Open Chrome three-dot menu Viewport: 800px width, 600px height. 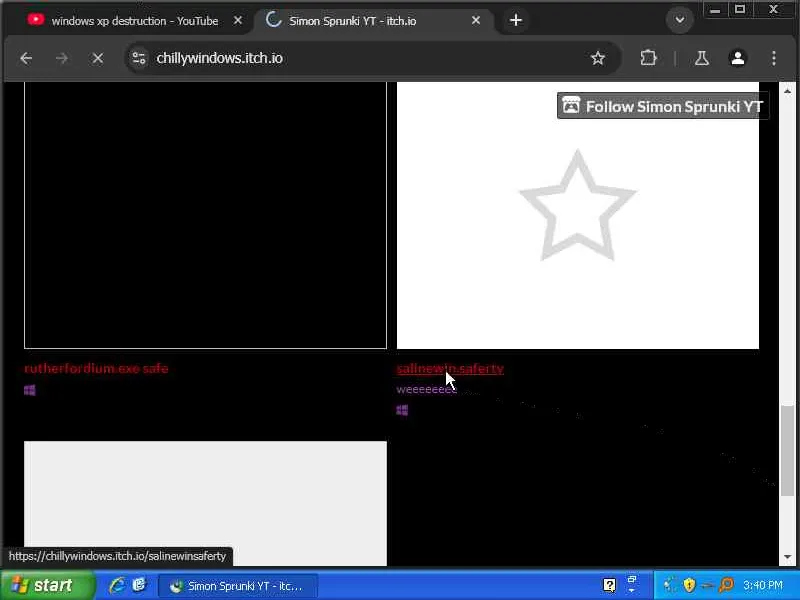pyautogui.click(x=773, y=58)
